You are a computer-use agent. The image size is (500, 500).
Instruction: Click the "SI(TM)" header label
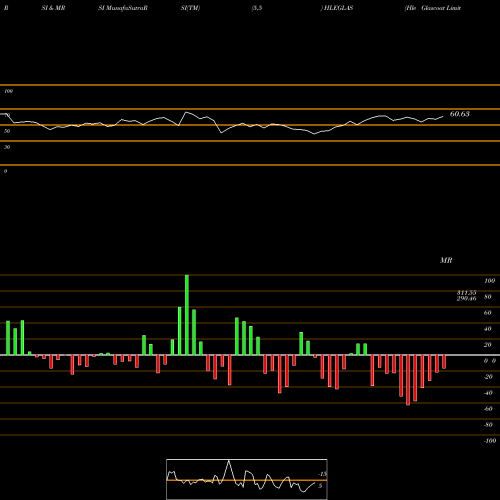190,8
